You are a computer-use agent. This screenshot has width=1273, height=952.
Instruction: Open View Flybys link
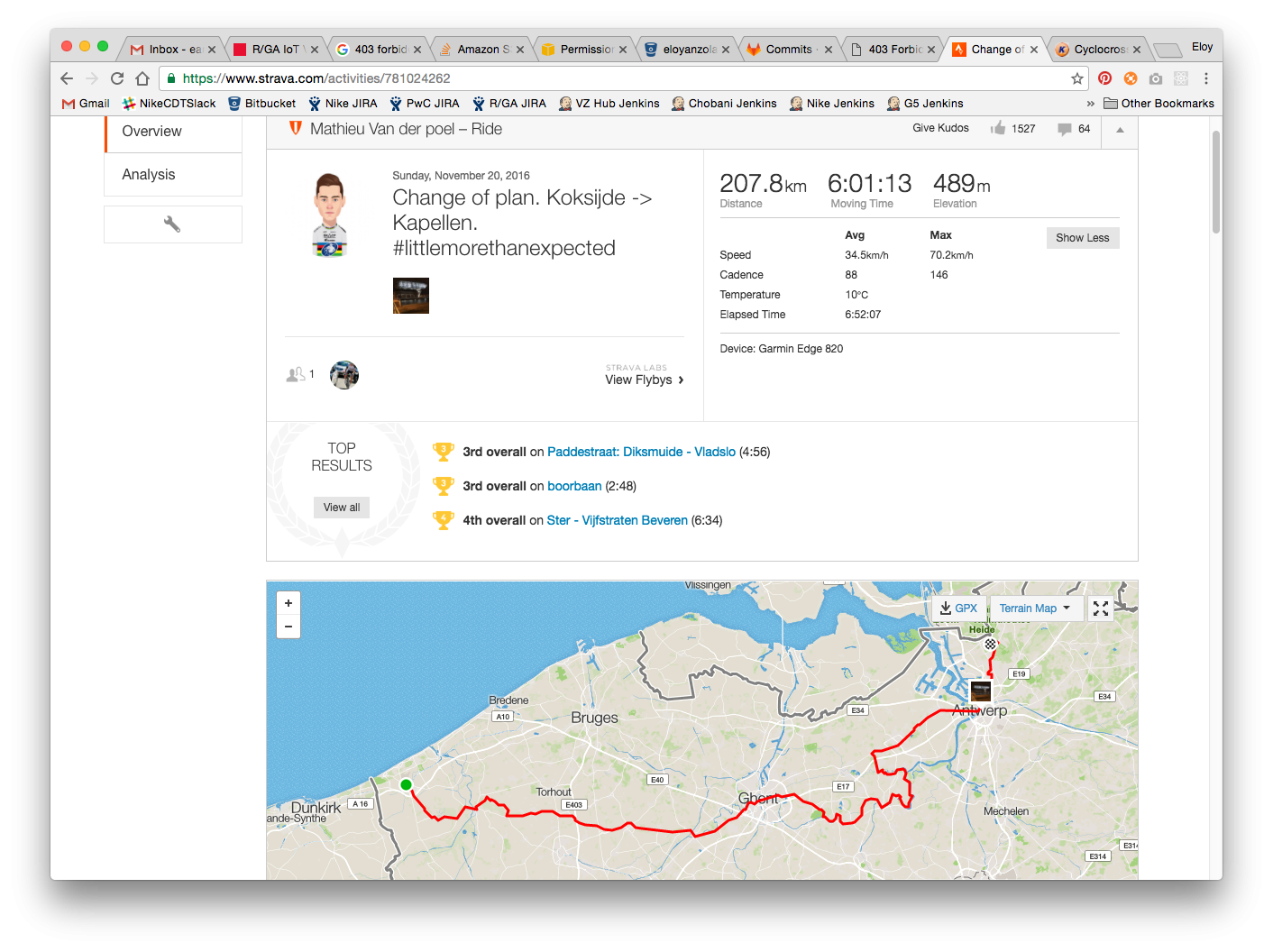(x=645, y=380)
